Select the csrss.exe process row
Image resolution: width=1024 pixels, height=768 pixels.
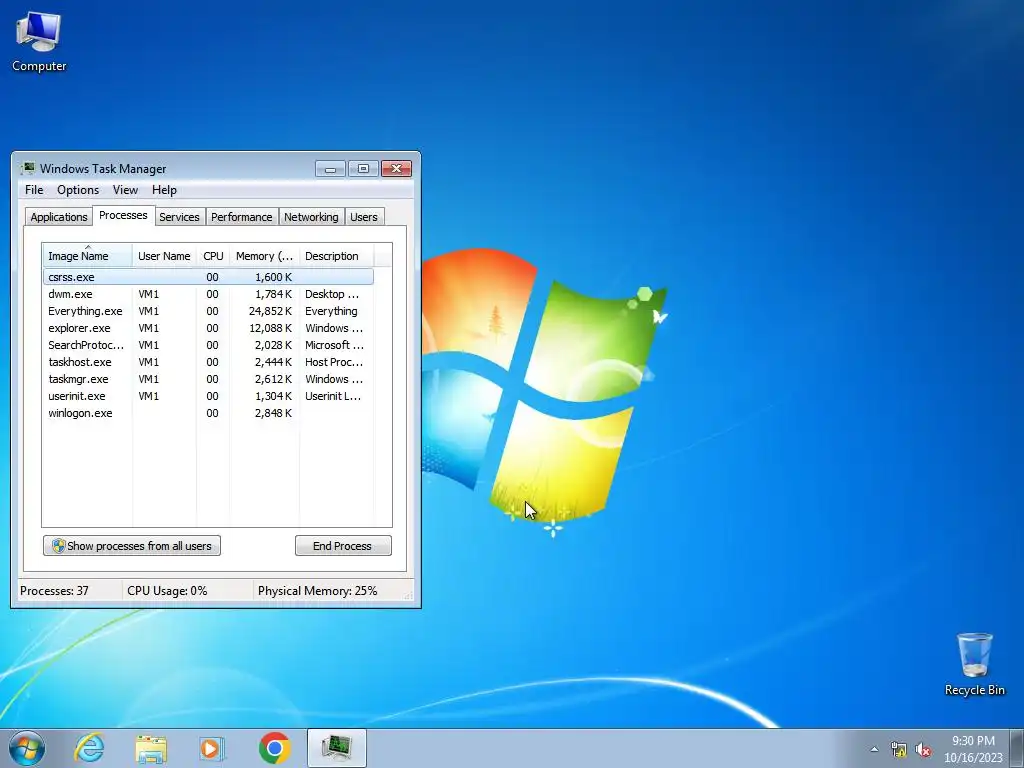tap(208, 277)
